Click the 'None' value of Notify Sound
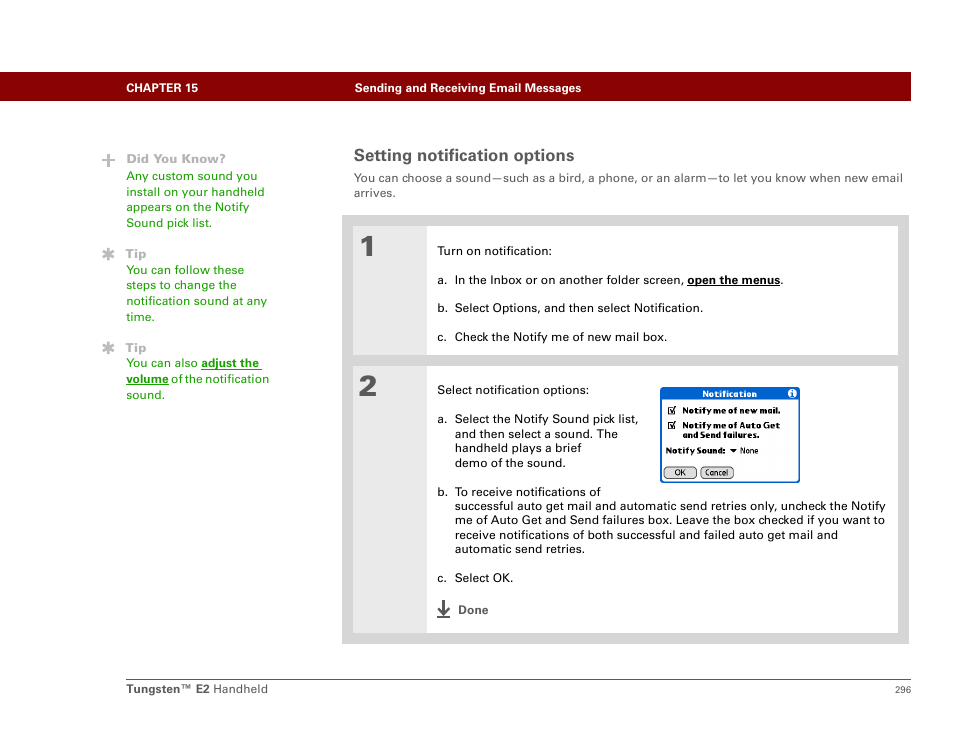Image resolution: width=954 pixels, height=738 pixels. tap(749, 451)
